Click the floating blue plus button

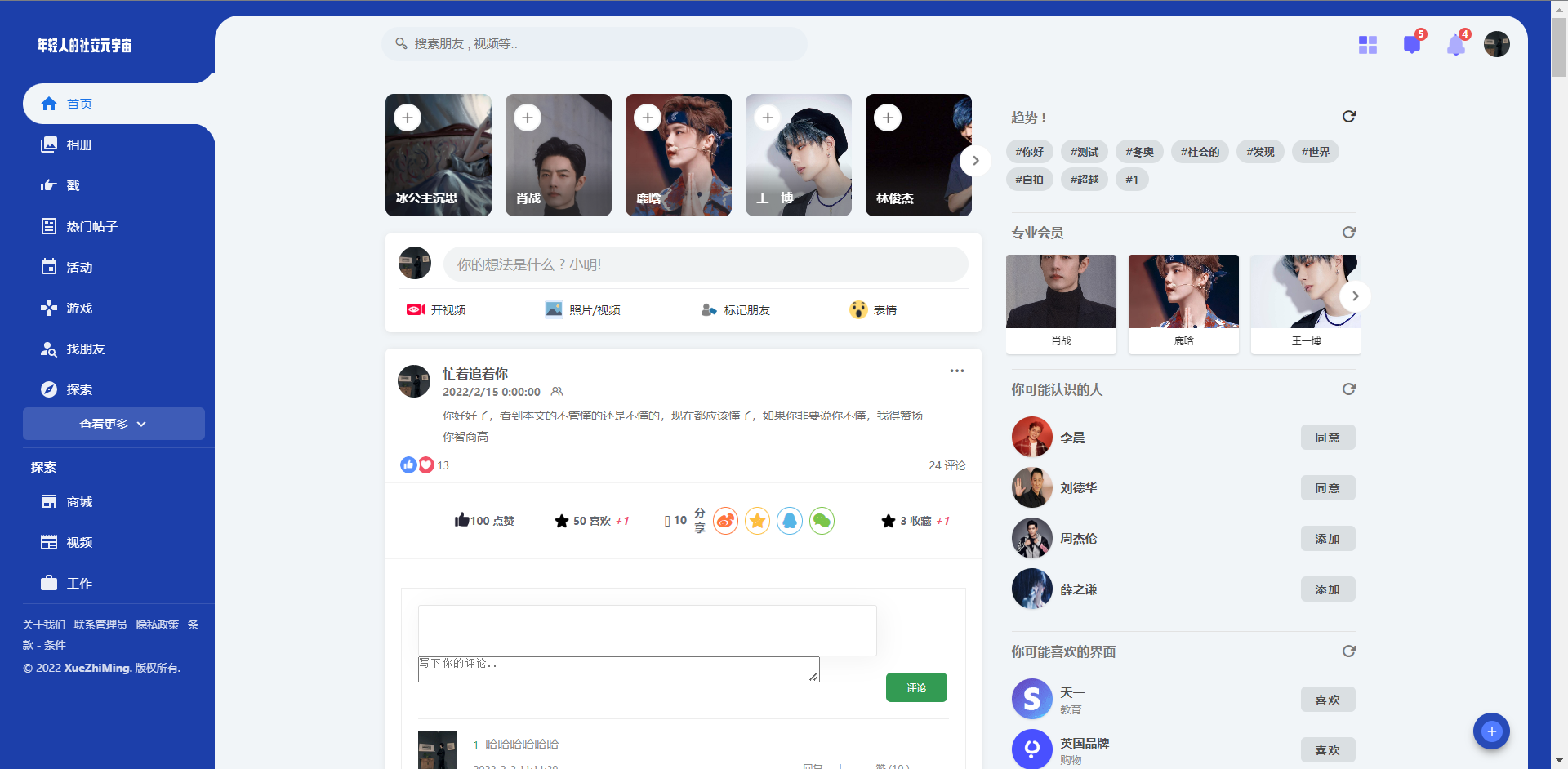(1491, 731)
